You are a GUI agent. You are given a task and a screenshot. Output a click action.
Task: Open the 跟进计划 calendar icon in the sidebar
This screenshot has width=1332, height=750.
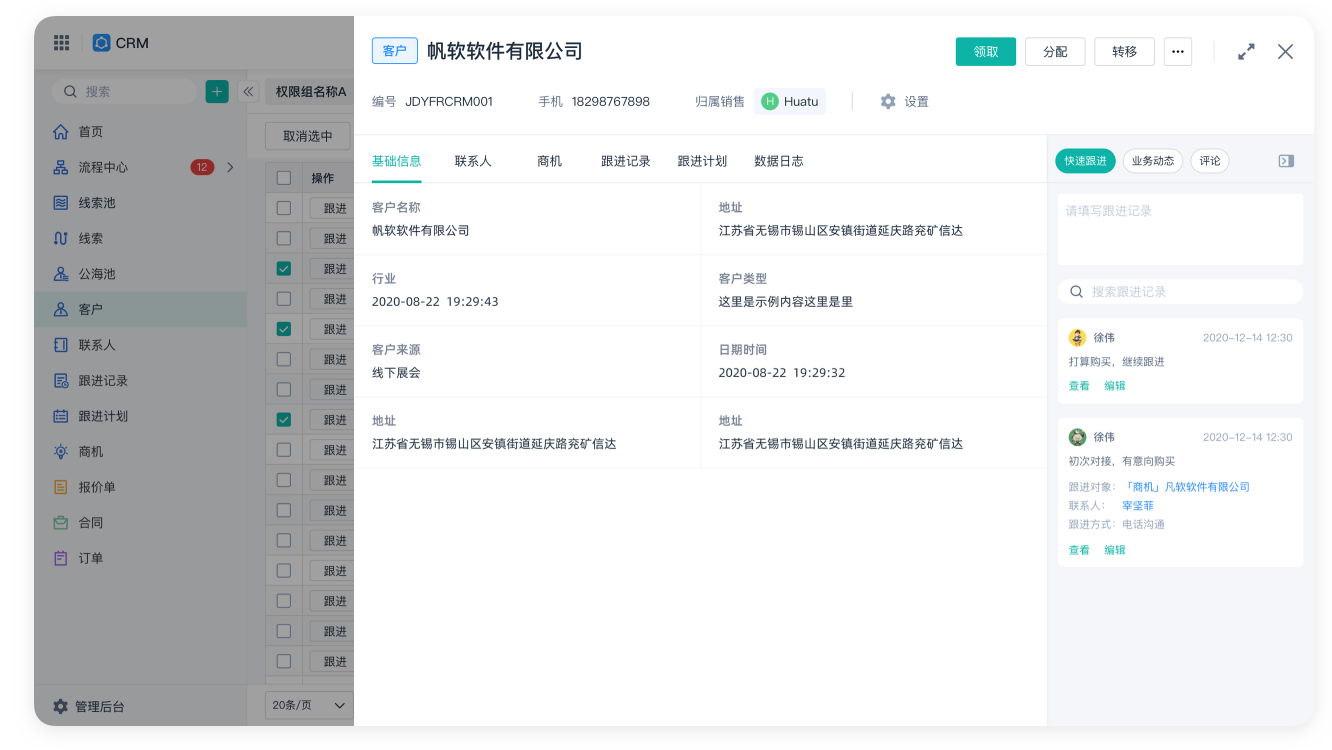point(61,416)
